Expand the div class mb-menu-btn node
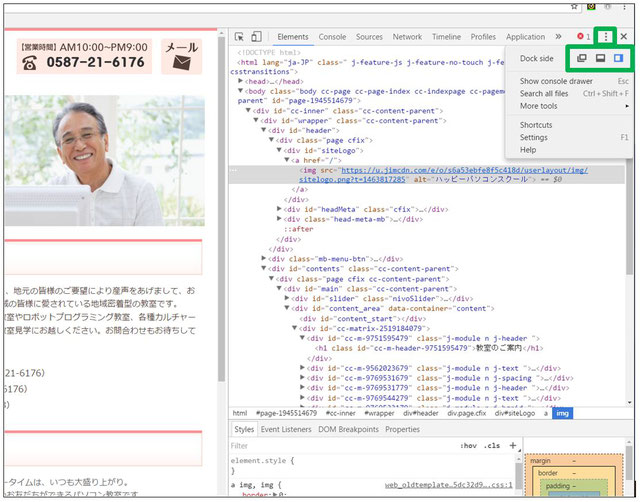Viewport: 640px width, 502px height. point(264,258)
